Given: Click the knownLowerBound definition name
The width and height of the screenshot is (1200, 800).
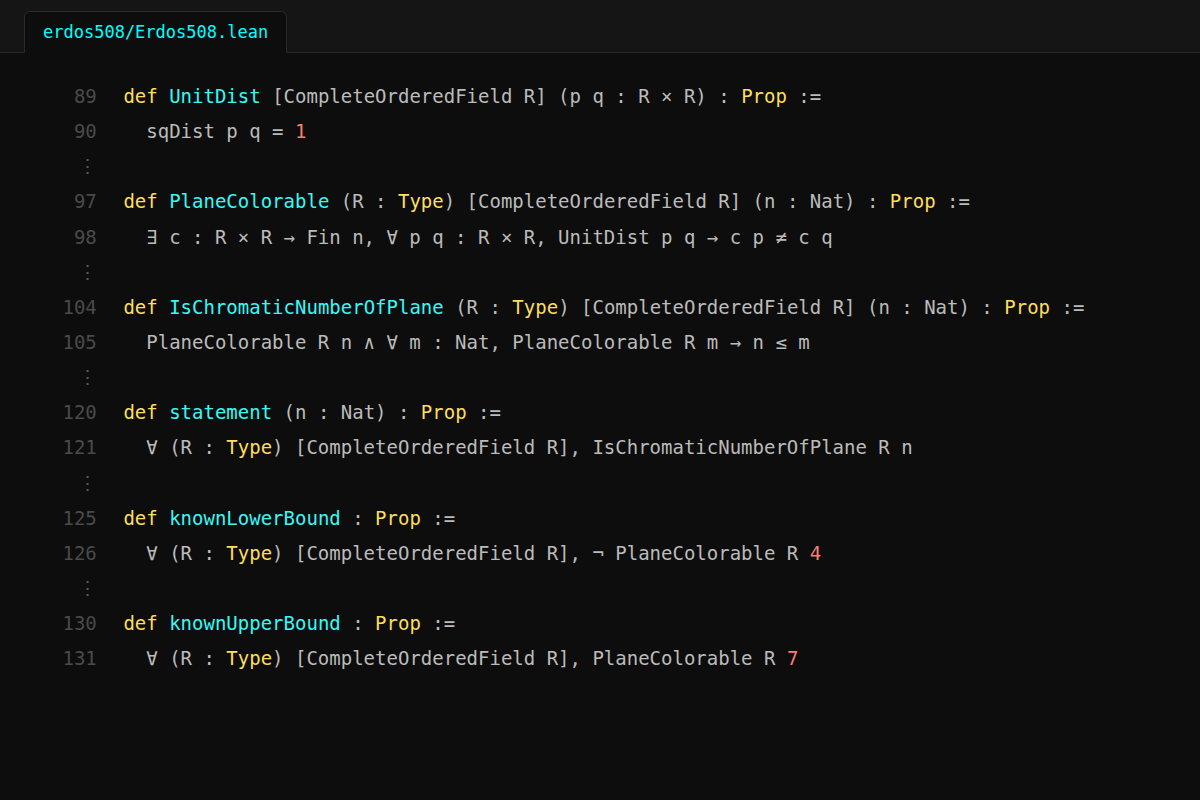Looking at the screenshot, I should 255,518.
